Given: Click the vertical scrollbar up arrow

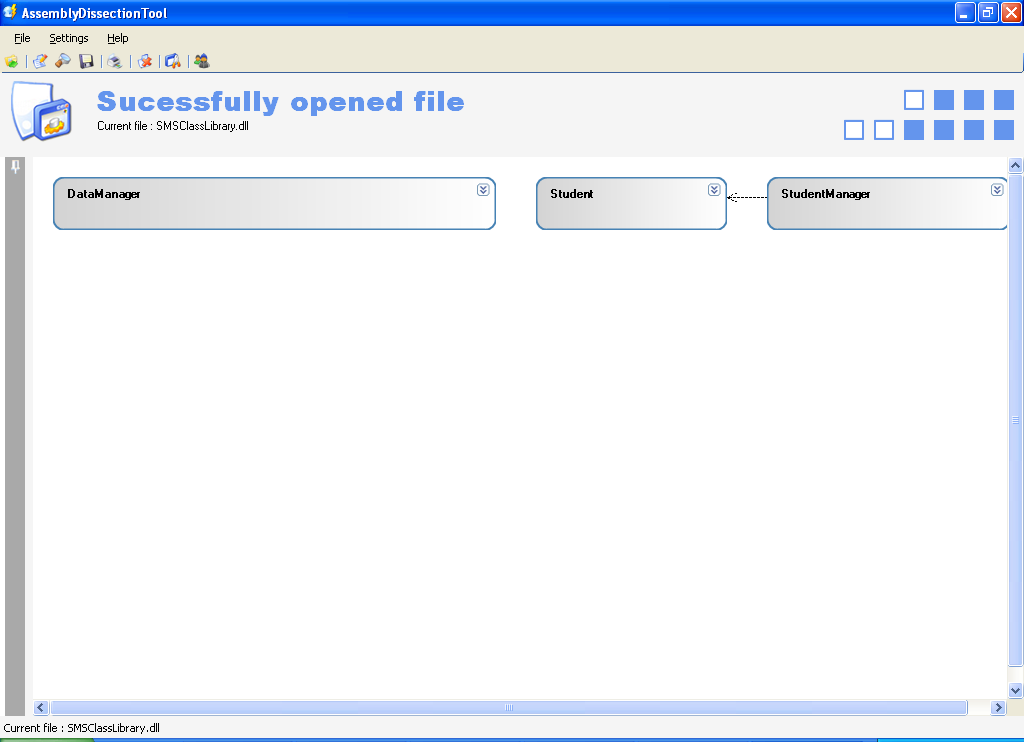Looking at the screenshot, I should (1015, 165).
